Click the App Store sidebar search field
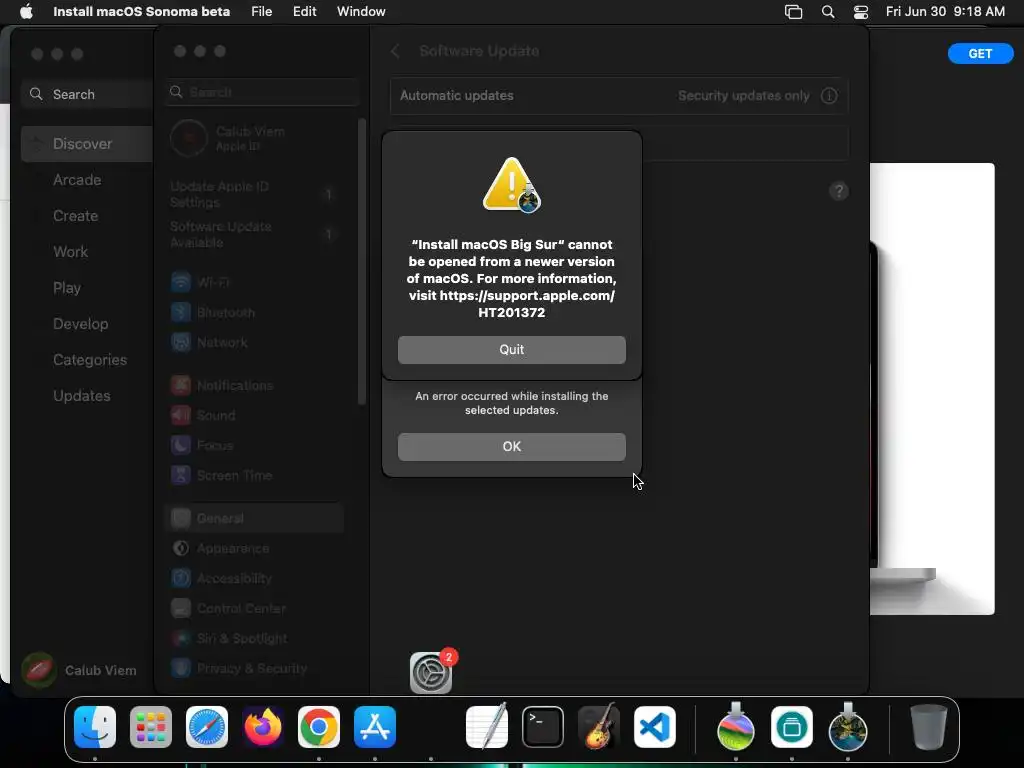Image resolution: width=1024 pixels, height=768 pixels. [x=88, y=94]
